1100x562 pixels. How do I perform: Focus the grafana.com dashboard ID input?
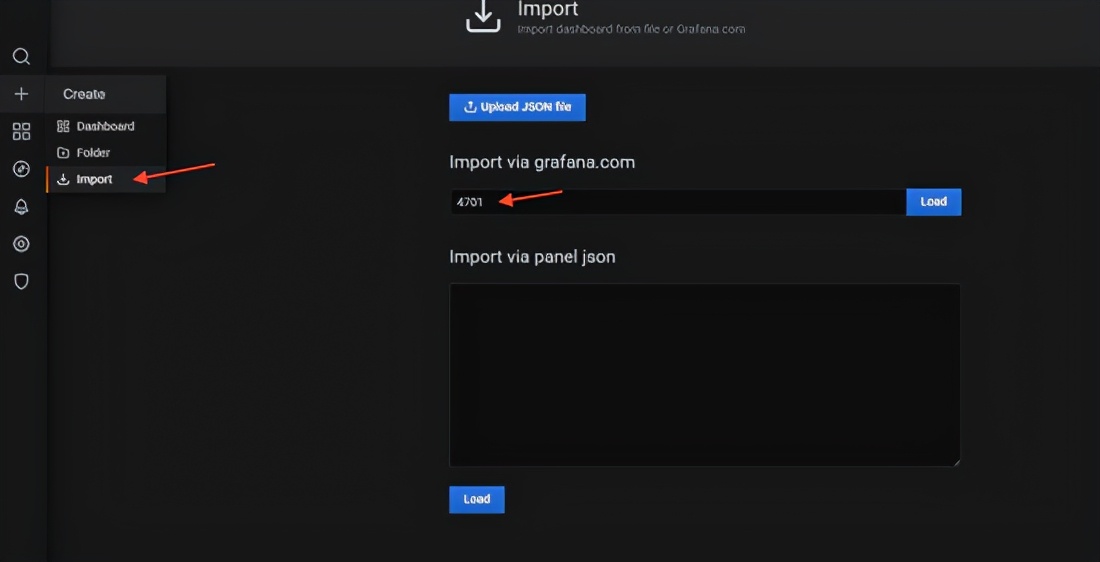point(678,201)
